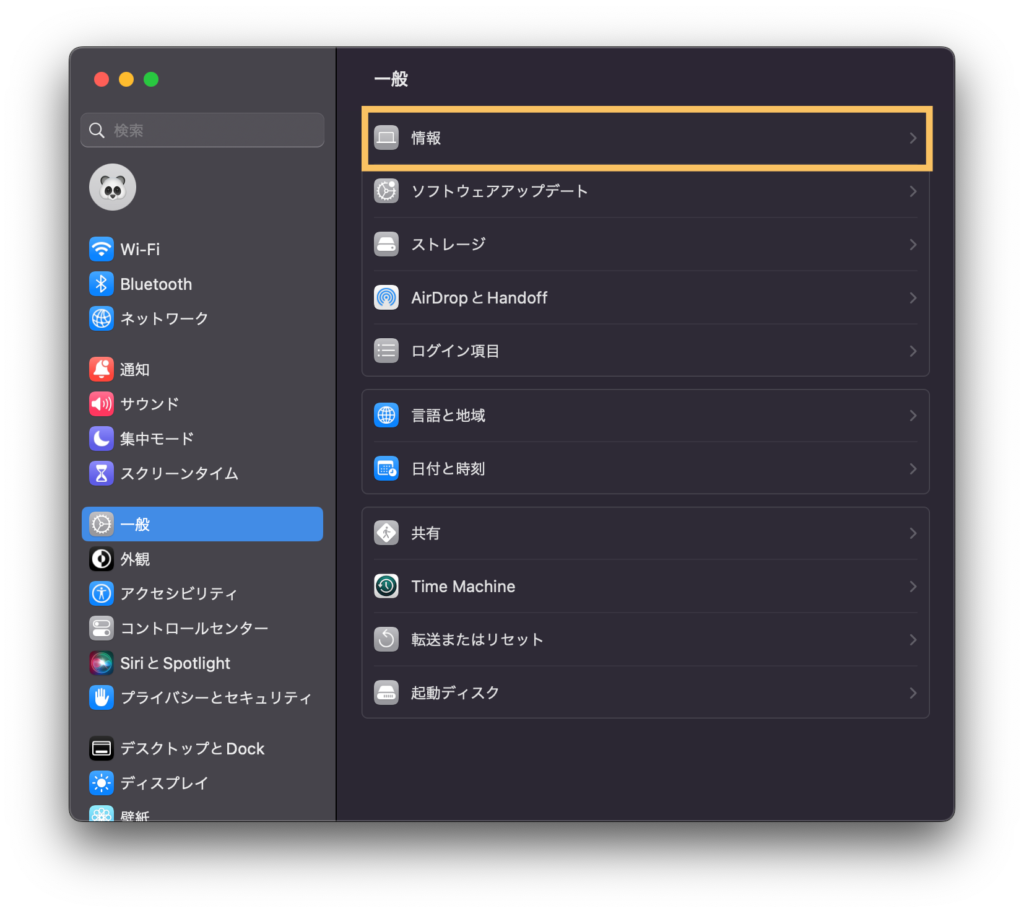This screenshot has height=913, width=1024.
Task: Click the Bluetooth icon in sidebar
Action: point(101,283)
